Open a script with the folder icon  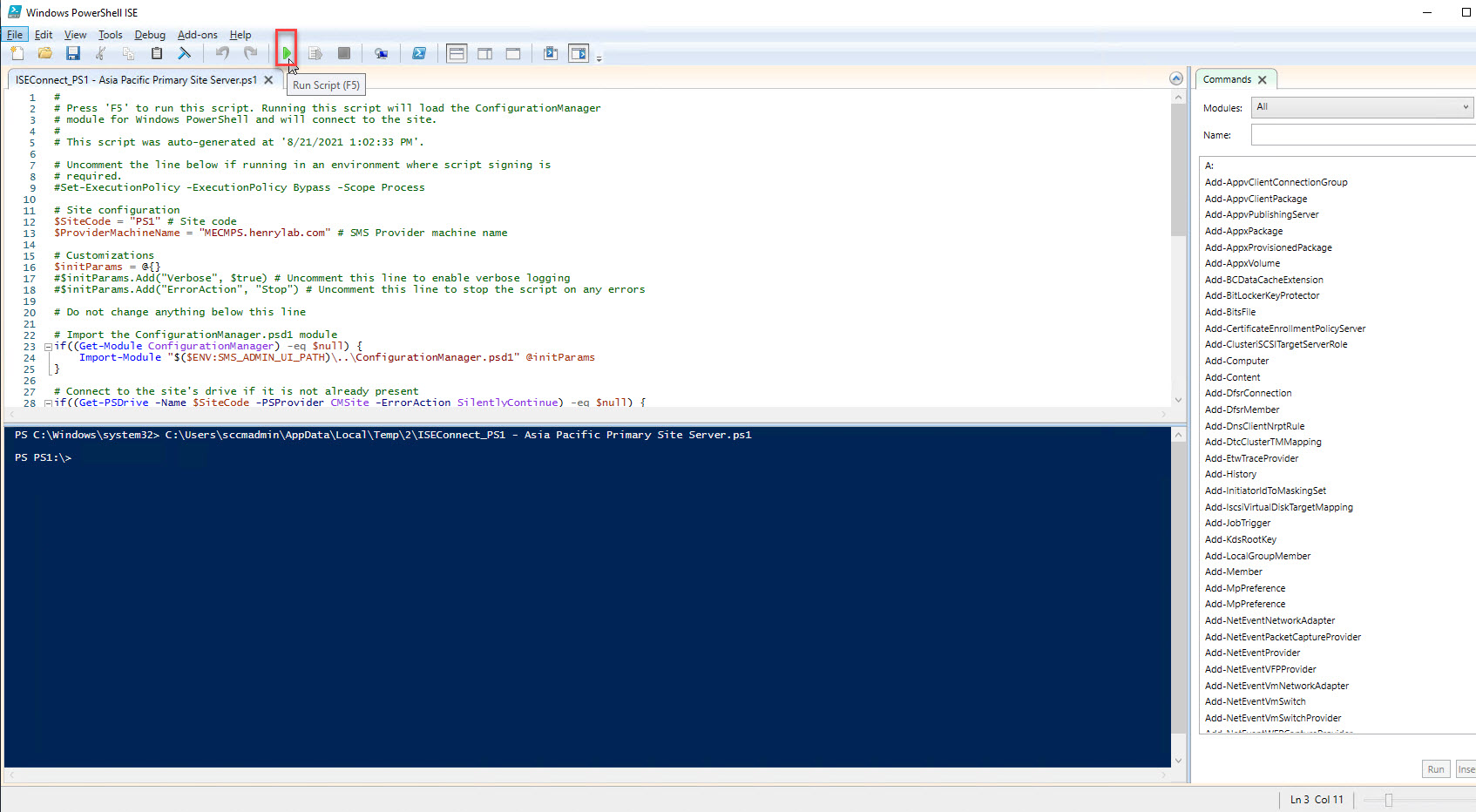45,53
